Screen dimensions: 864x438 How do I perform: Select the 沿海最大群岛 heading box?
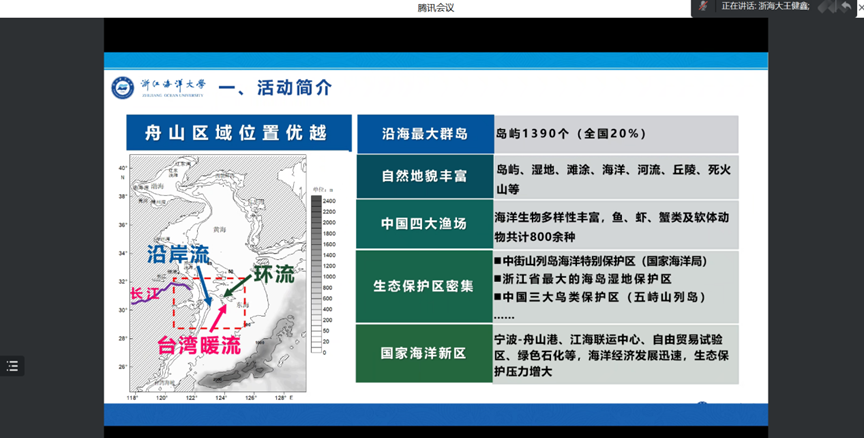coord(422,134)
